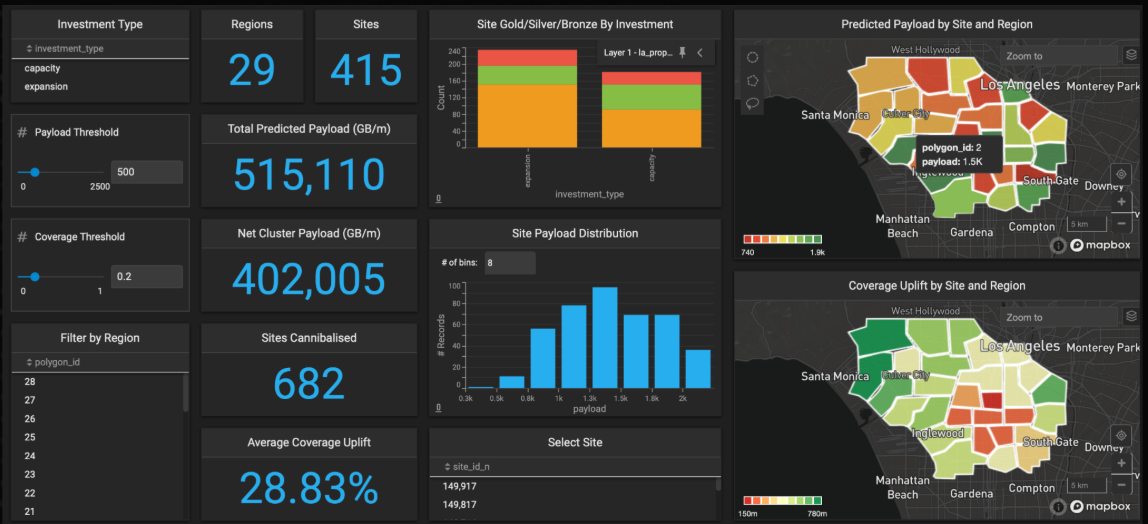Click the Coverage Threshold value field showing 0.2
Viewport: 1148px width, 524px height.
146,277
